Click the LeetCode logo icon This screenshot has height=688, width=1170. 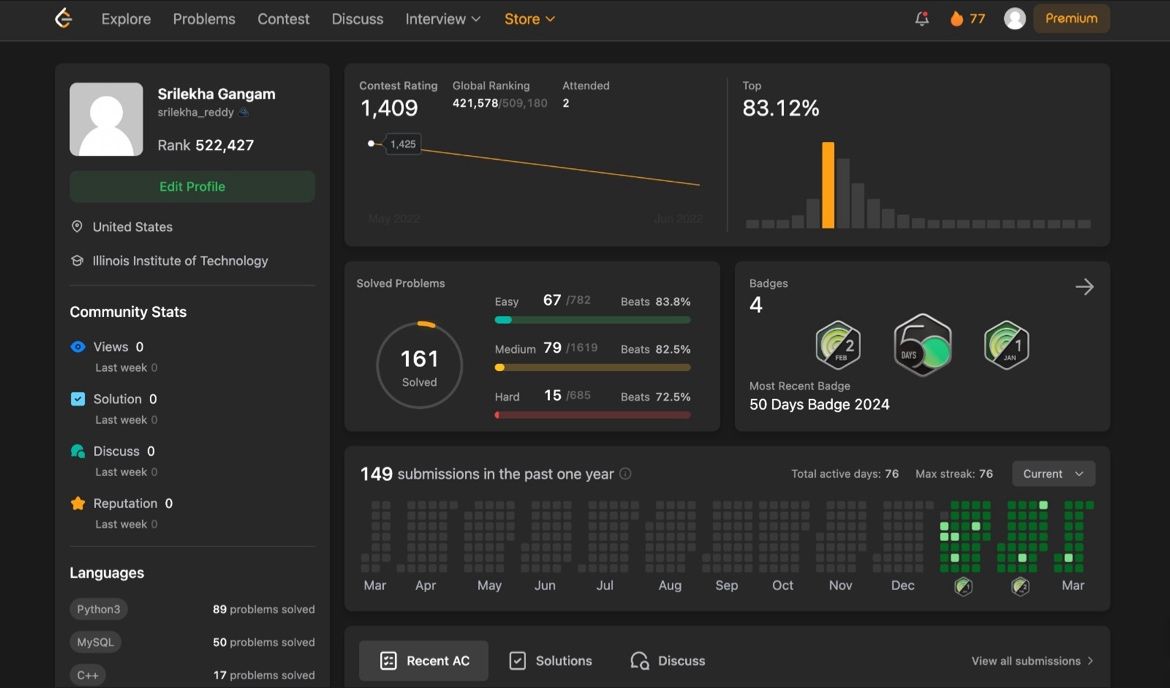64,19
